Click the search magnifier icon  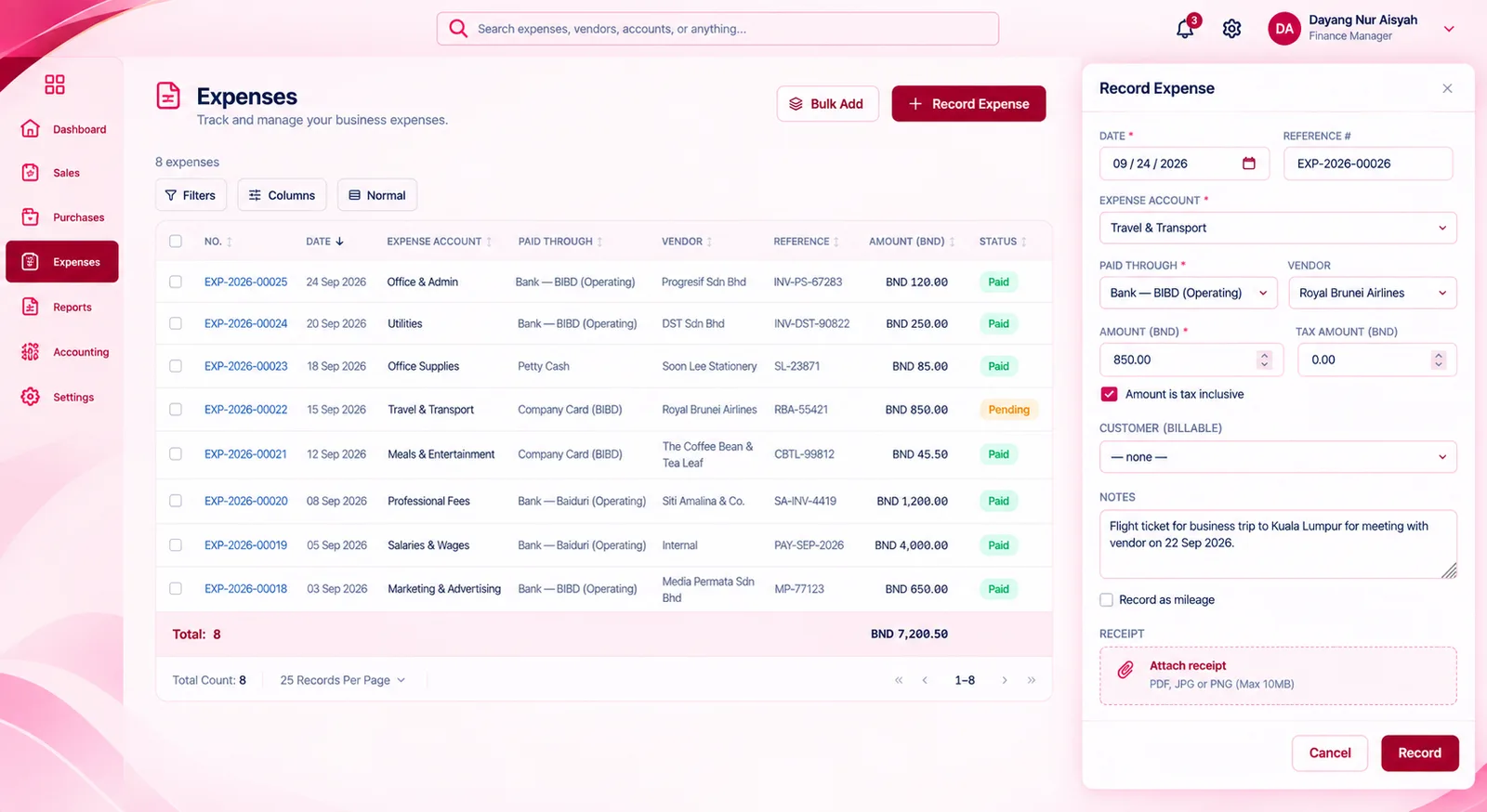coord(458,29)
